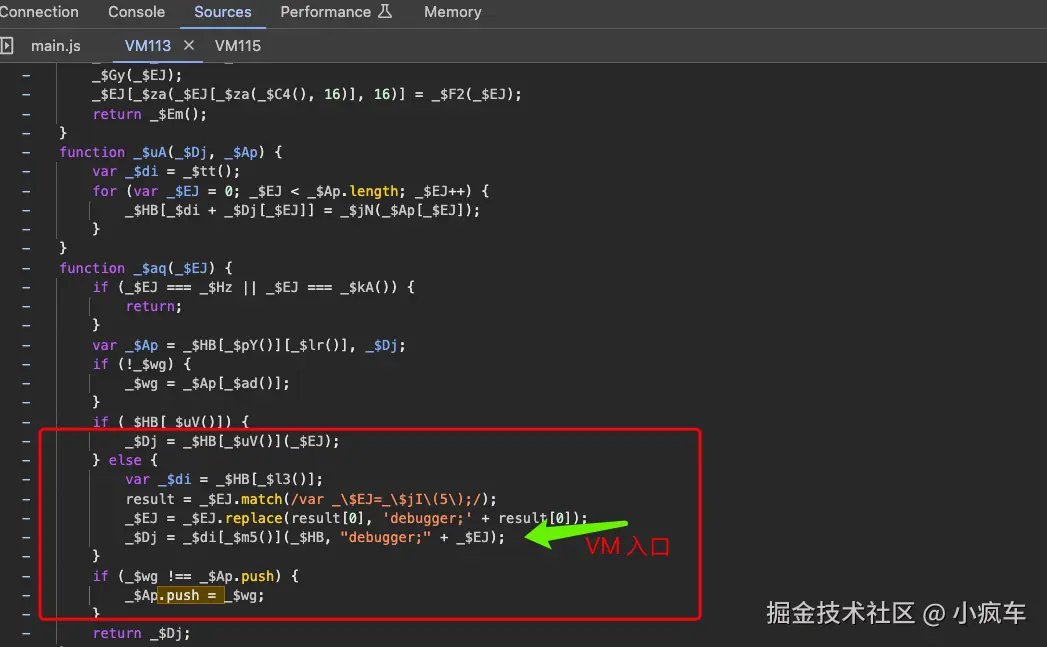Click gutter dash beside 'return _$Dj;' line
The width and height of the screenshot is (1047, 647).
[x=26, y=634]
